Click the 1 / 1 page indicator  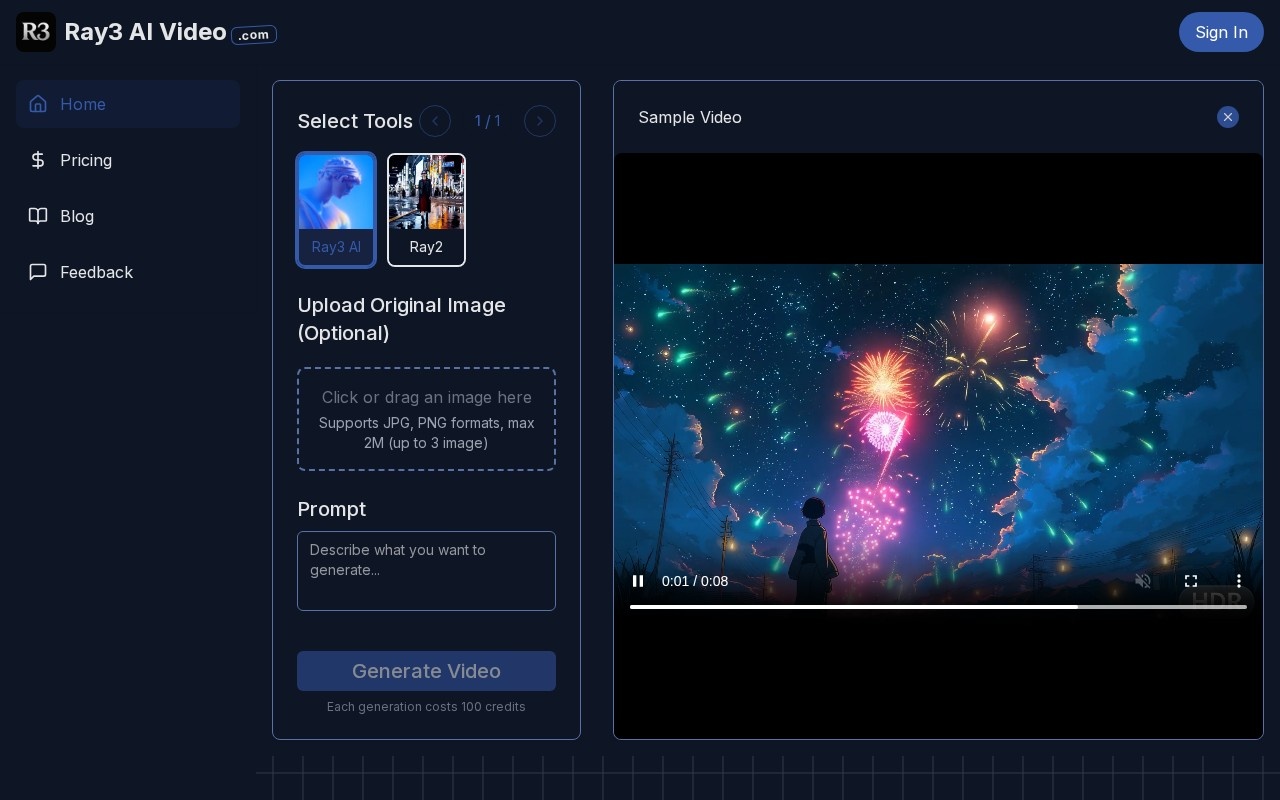[487, 121]
